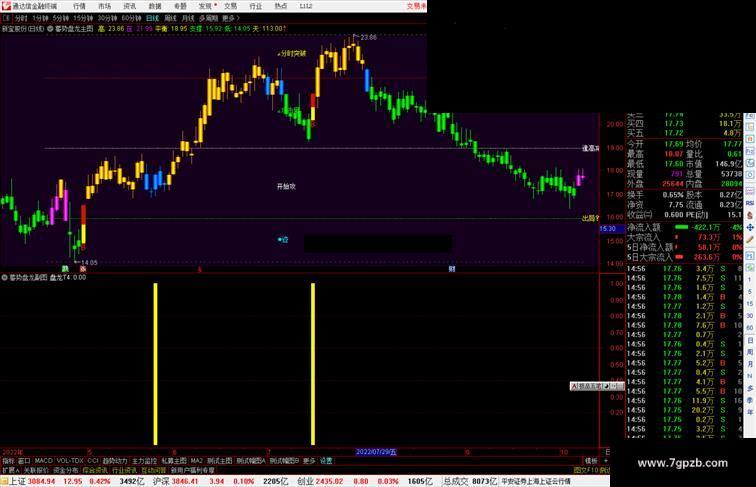
Task: Select the CCI indicator tab
Action: pyautogui.click(x=93, y=461)
